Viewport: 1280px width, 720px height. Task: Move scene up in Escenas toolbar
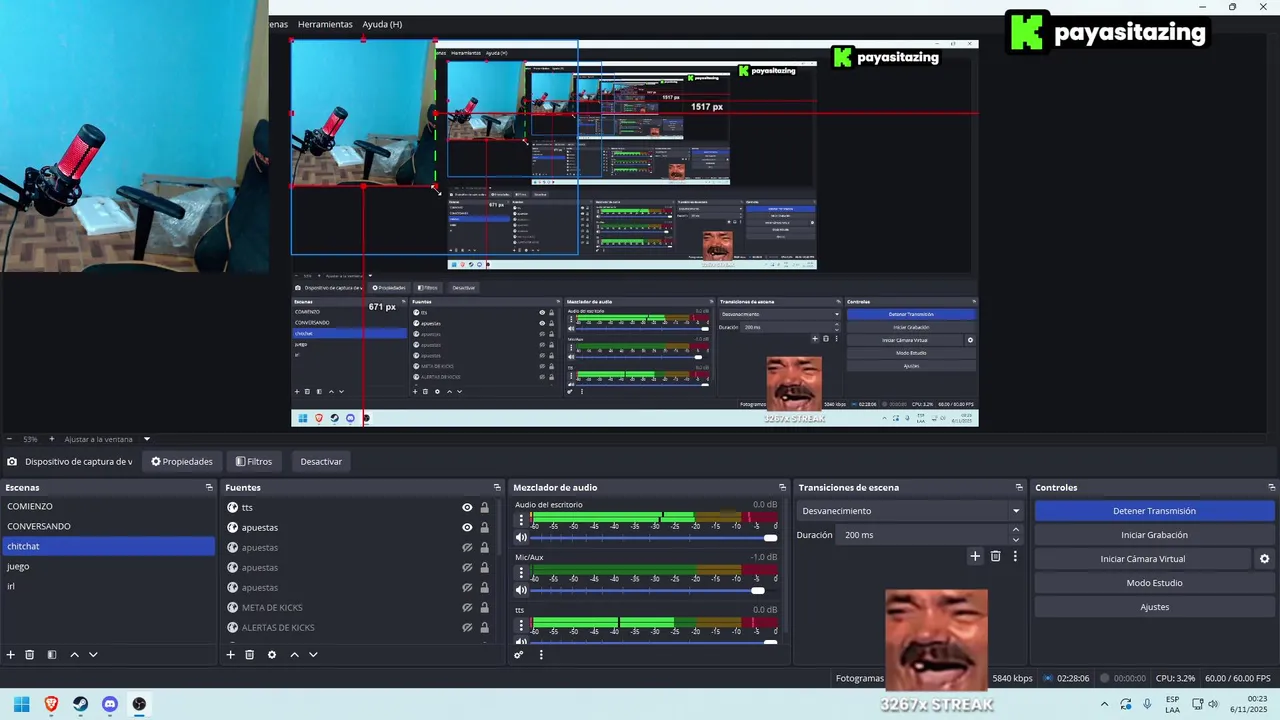click(x=74, y=655)
